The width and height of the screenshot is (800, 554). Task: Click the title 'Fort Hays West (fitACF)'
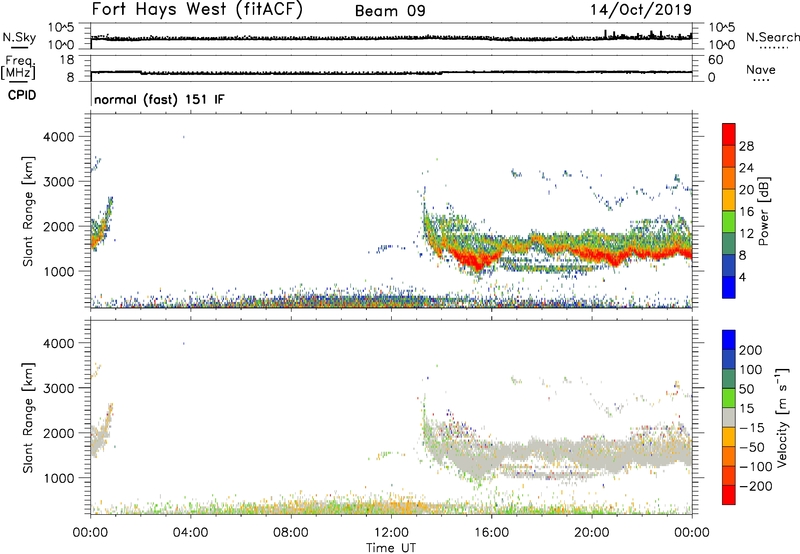point(197,10)
